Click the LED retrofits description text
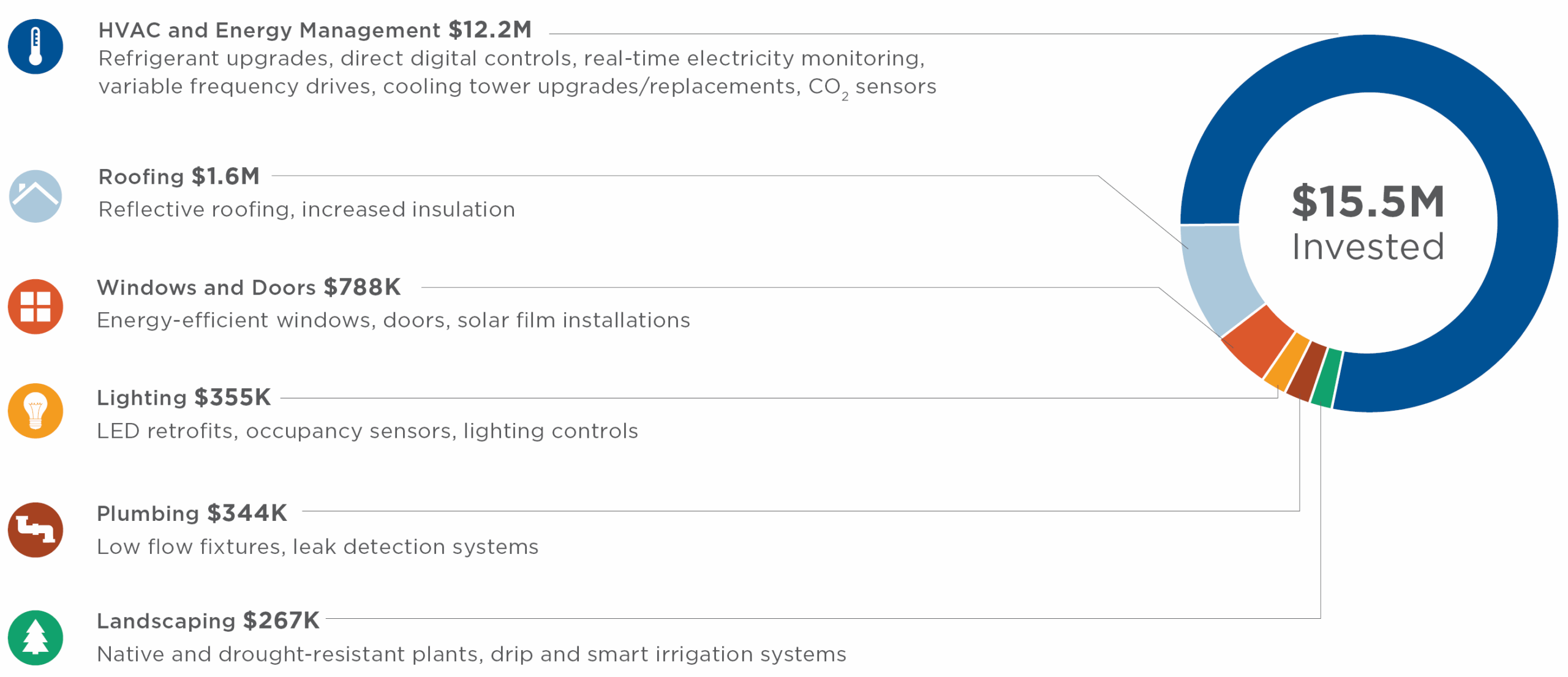The height and width of the screenshot is (677, 1568). point(367,431)
